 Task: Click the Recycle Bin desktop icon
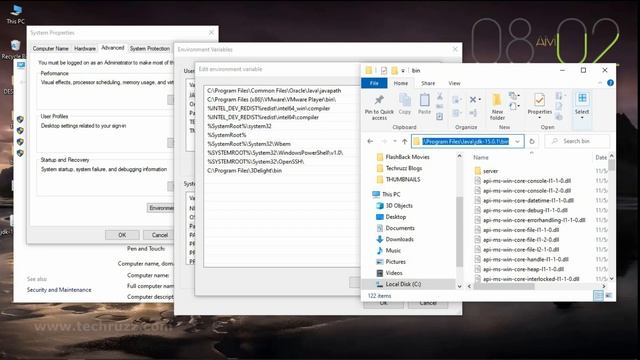coord(15,49)
